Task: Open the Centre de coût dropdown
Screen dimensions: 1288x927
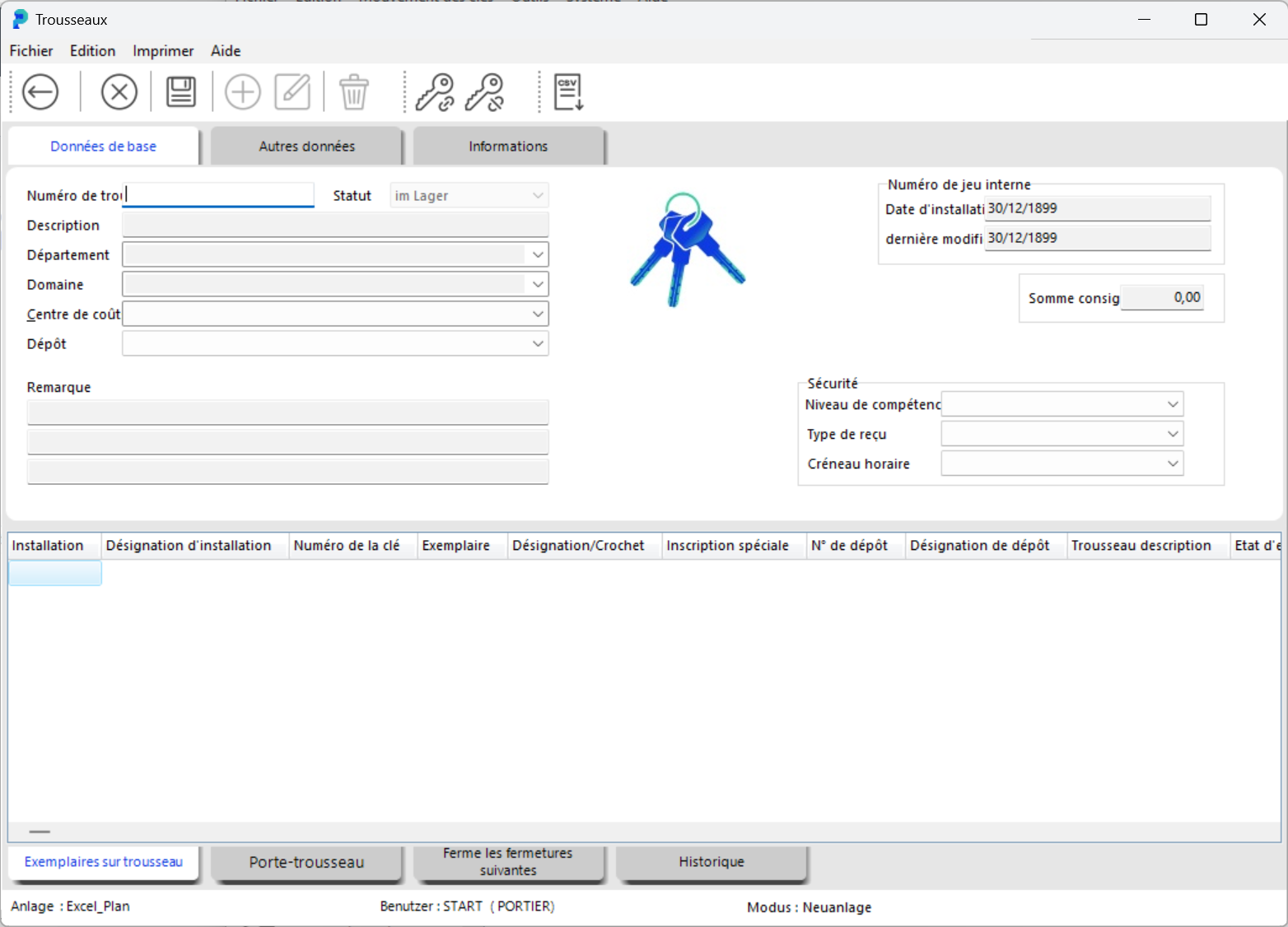Action: coord(538,314)
